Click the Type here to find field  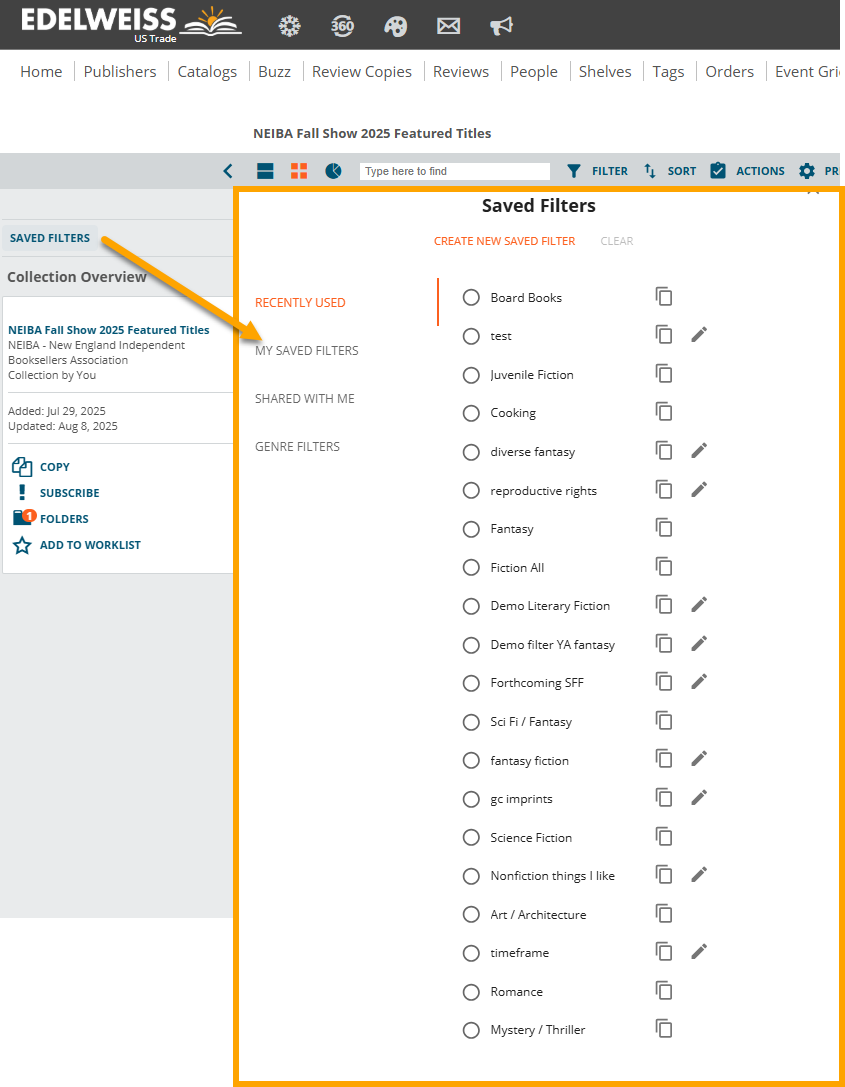[x=455, y=171]
